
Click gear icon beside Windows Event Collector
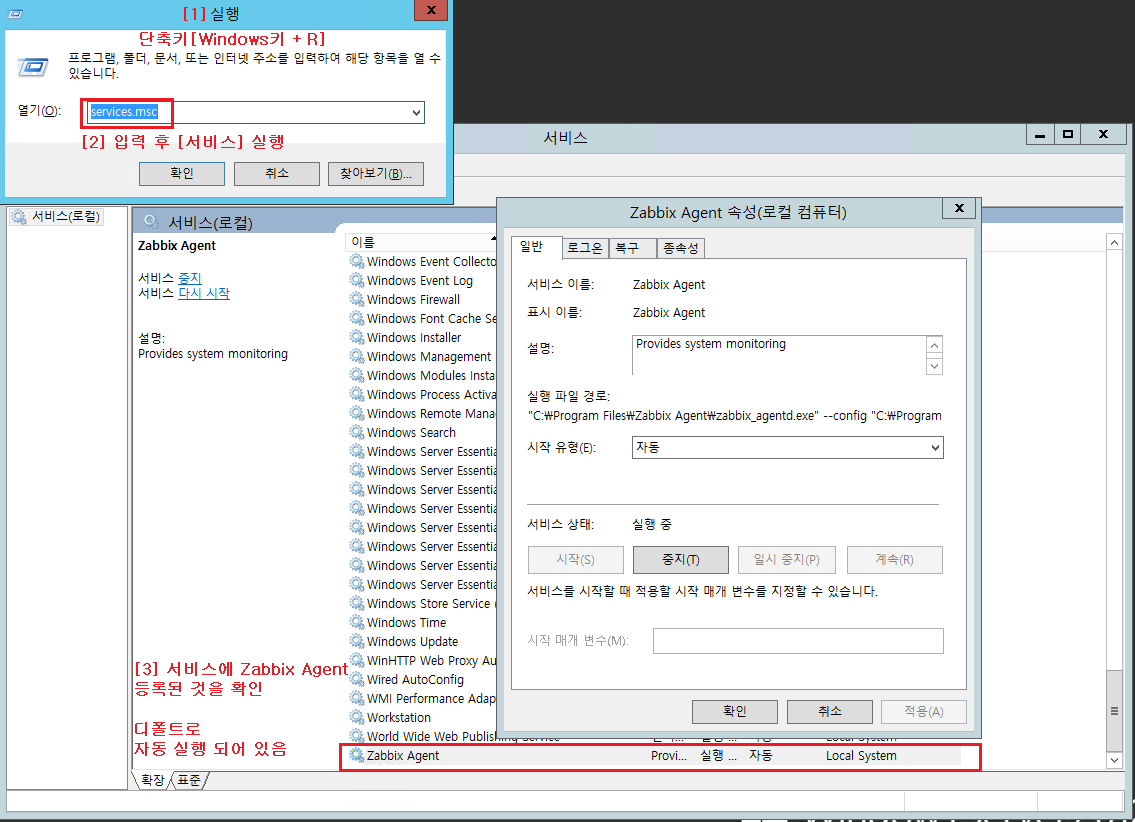[x=357, y=261]
